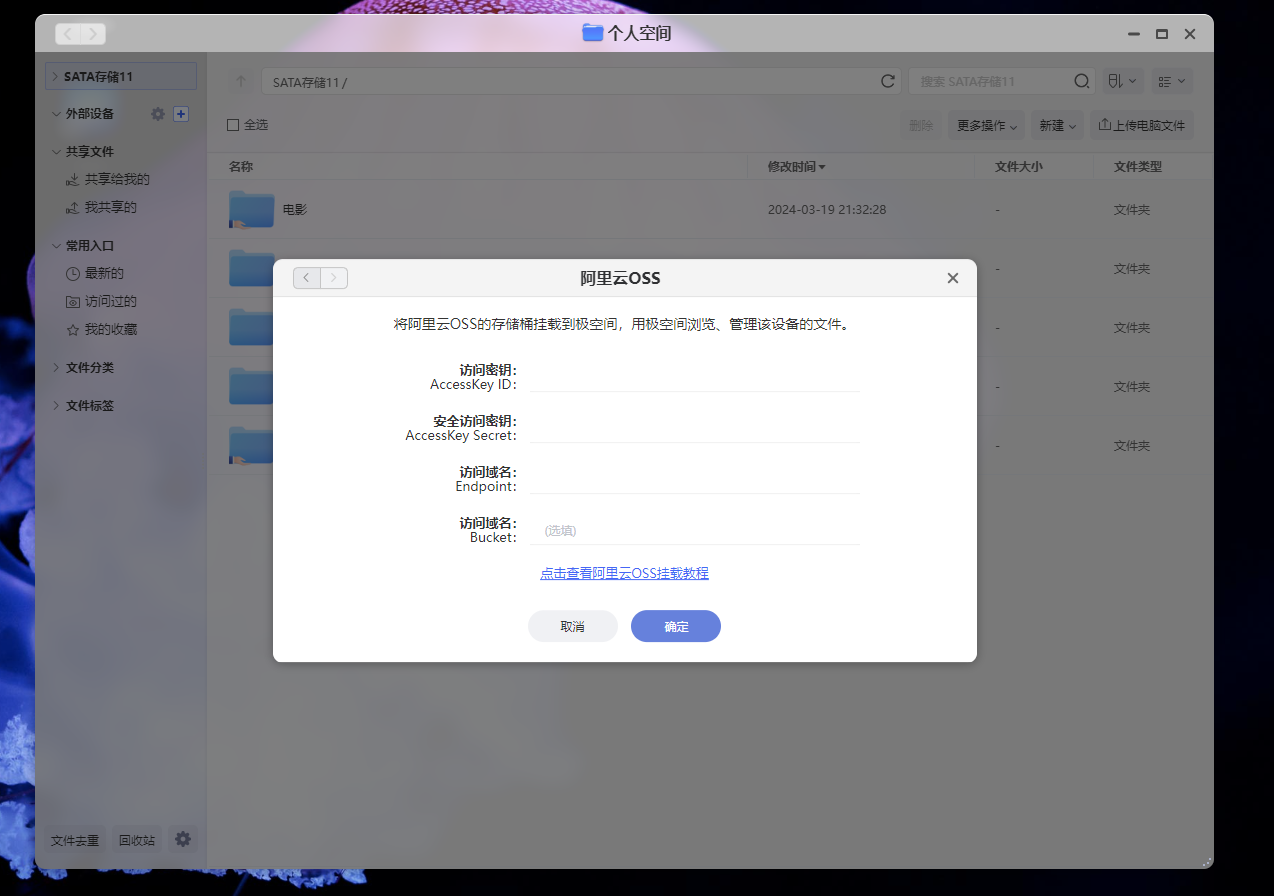Expand the 文件分类 section in sidebar
The height and width of the screenshot is (896, 1274).
pyautogui.click(x=90, y=367)
